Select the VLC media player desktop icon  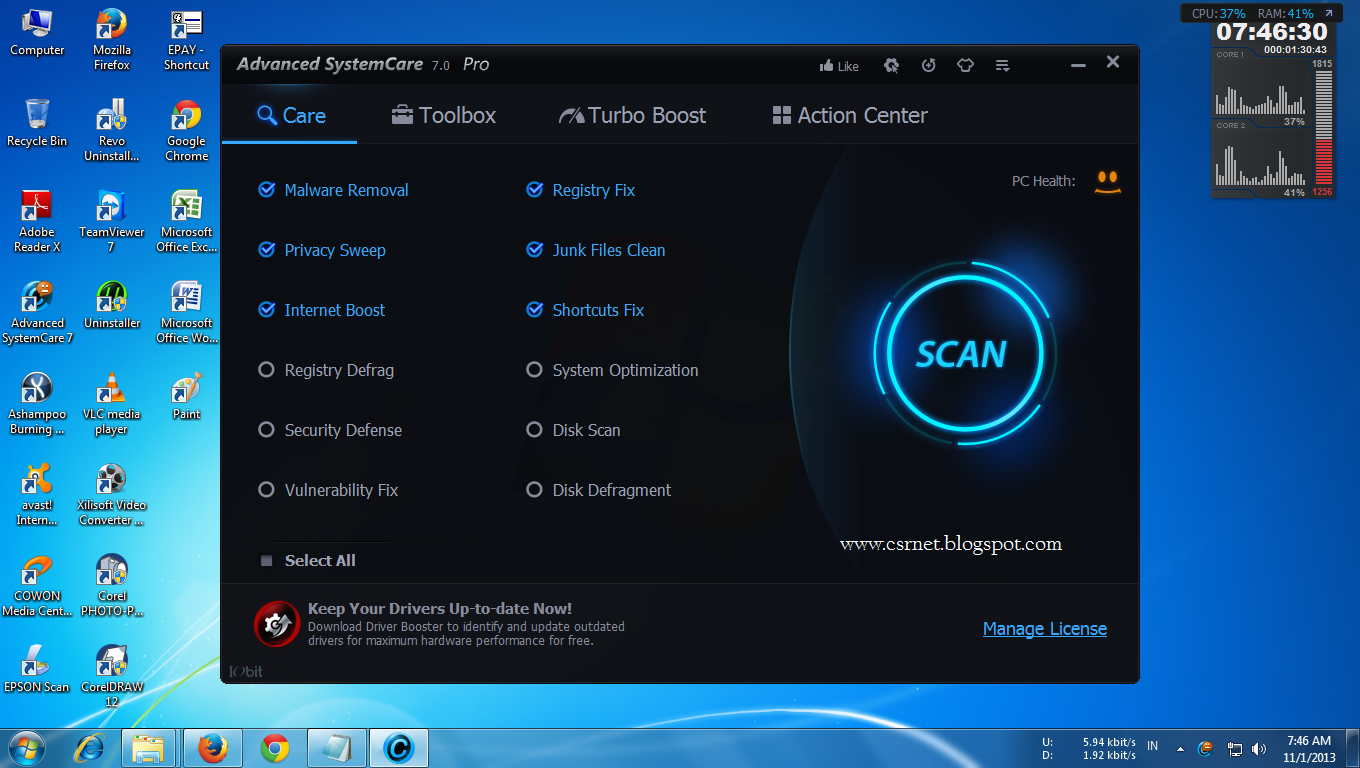click(x=112, y=404)
